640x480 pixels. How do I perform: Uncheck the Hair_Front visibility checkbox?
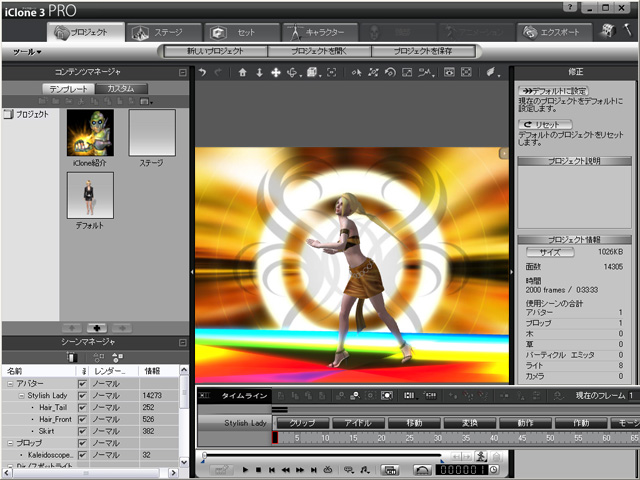[82, 419]
